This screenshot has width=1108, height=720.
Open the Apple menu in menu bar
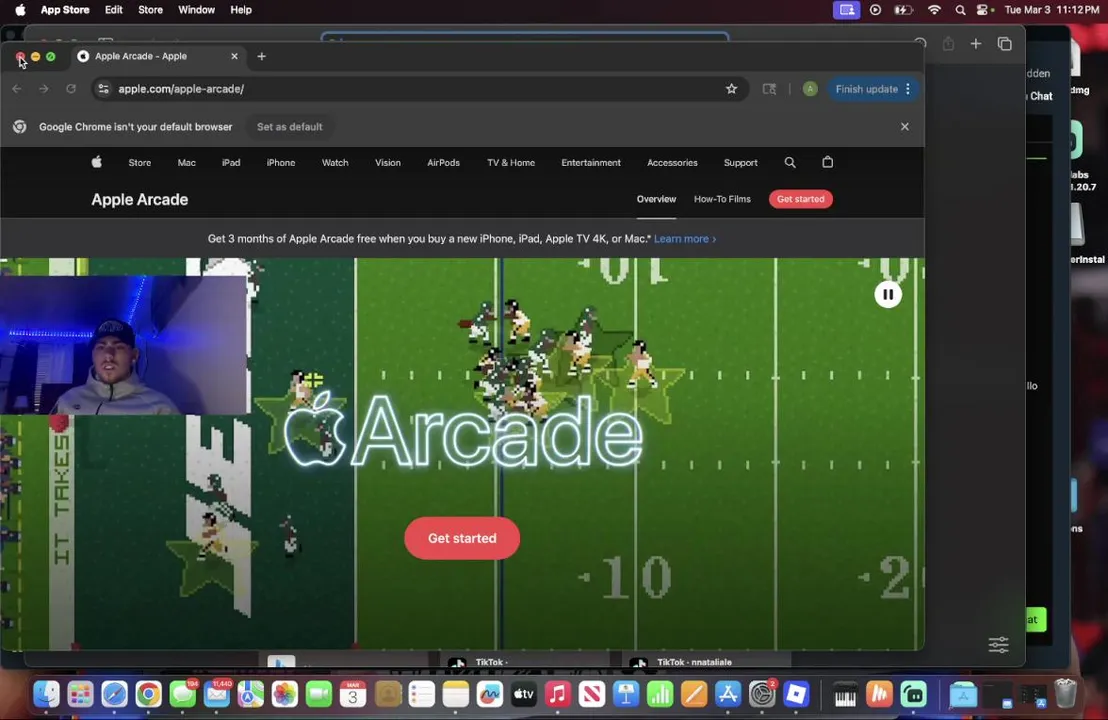[20, 10]
